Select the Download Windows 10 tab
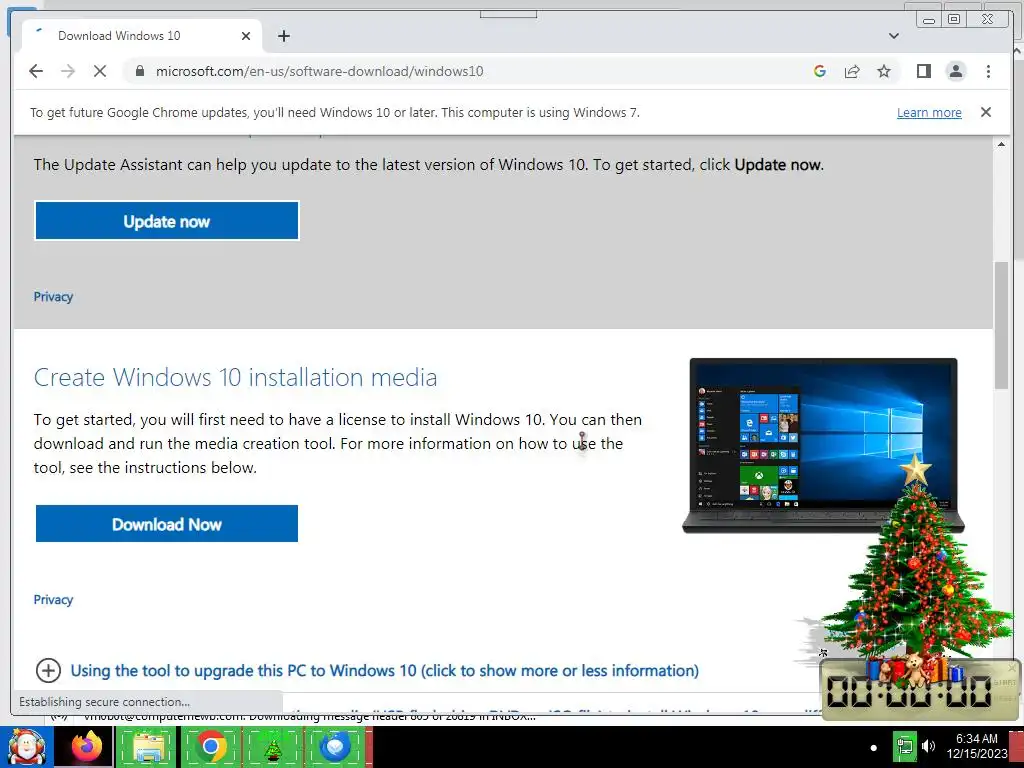The width and height of the screenshot is (1024, 768). coord(142,36)
